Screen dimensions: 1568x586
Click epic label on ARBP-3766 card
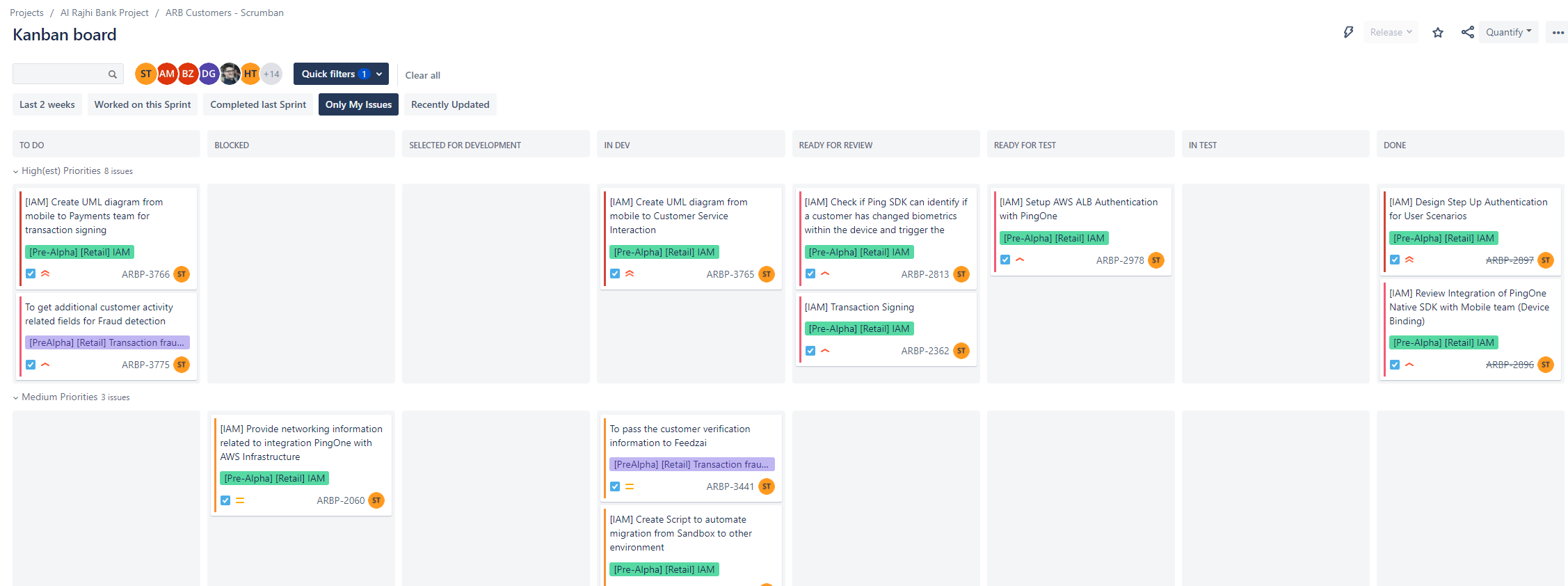pyautogui.click(x=80, y=252)
